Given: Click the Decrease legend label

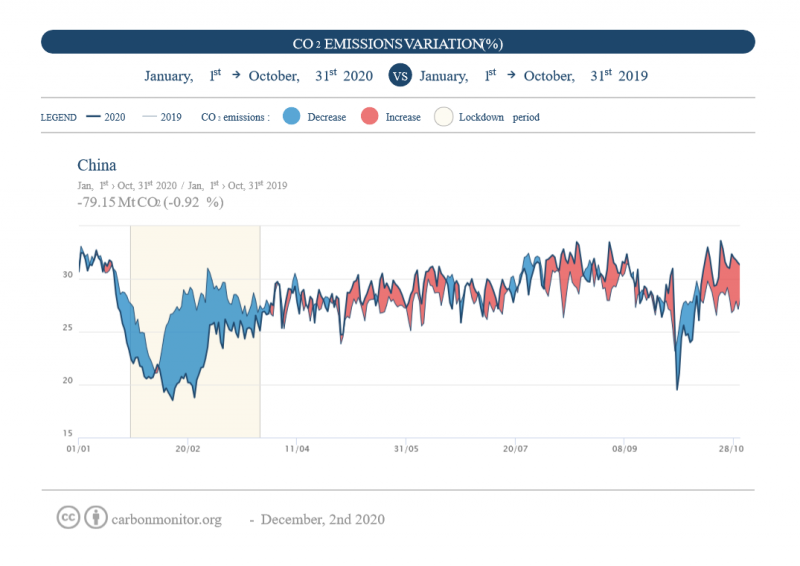Looking at the screenshot, I should (x=327, y=117).
